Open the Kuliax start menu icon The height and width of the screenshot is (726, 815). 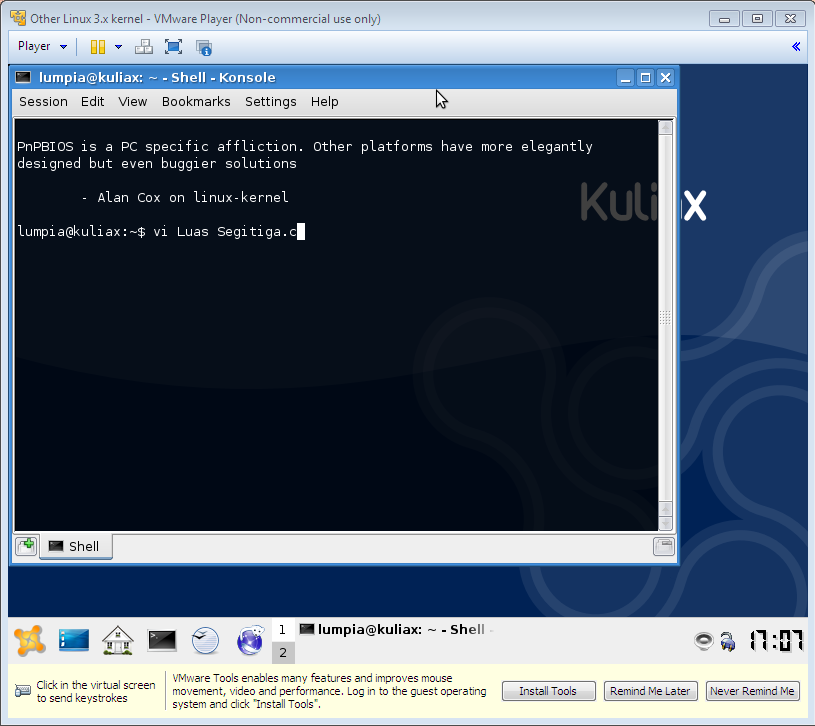(30, 641)
